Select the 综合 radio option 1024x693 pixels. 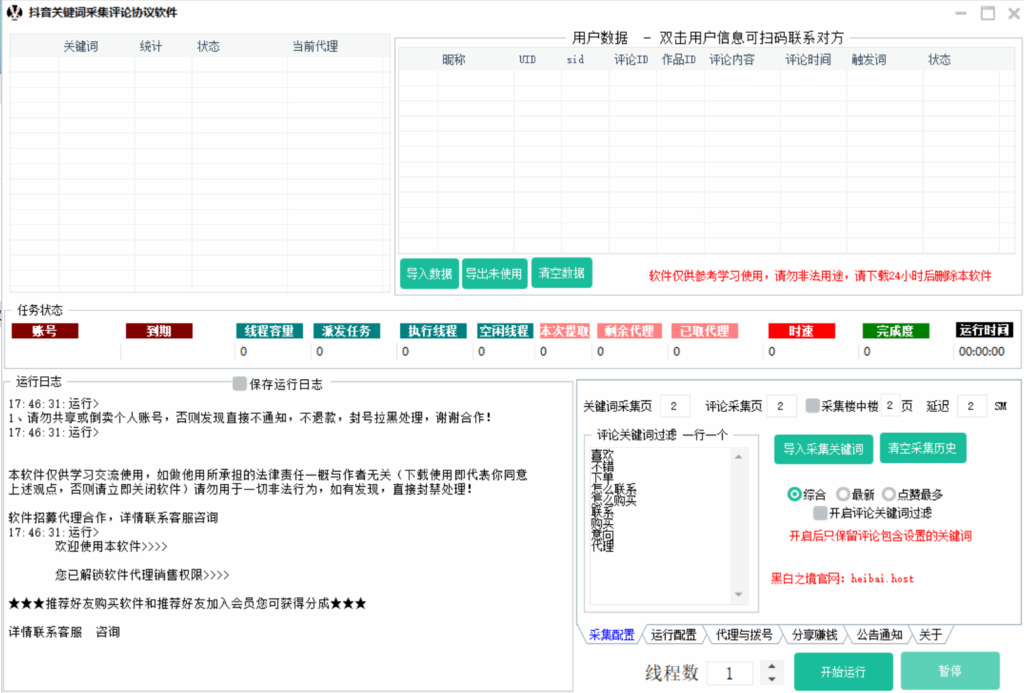(x=794, y=494)
